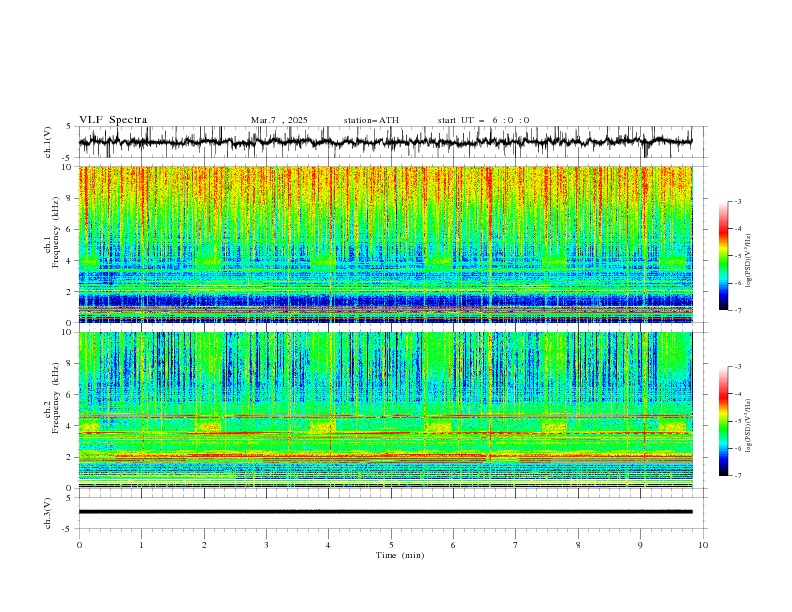Click the -3 label on ch.2 color bar

point(737,367)
